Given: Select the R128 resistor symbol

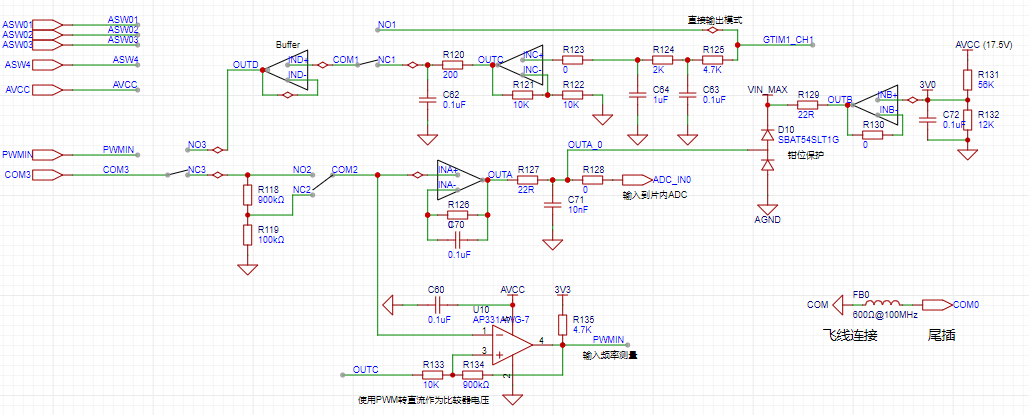Looking at the screenshot, I should click(593, 179).
